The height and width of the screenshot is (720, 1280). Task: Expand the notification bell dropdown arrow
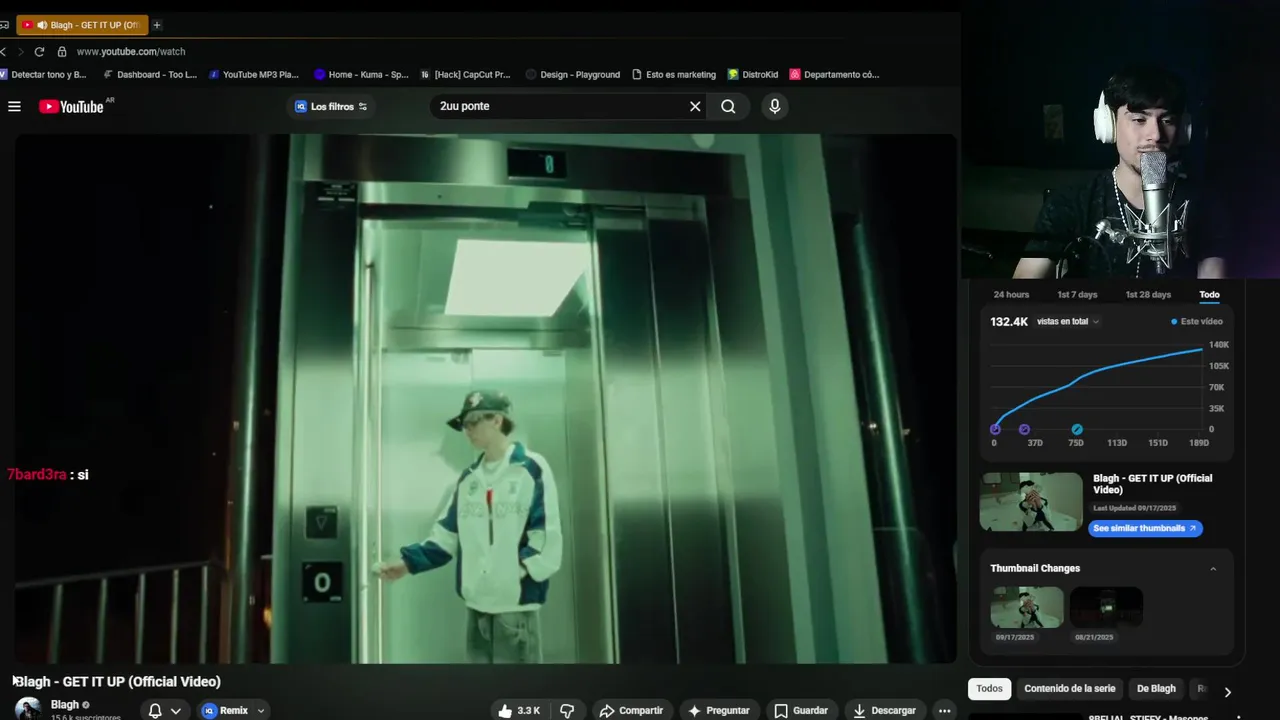point(176,711)
